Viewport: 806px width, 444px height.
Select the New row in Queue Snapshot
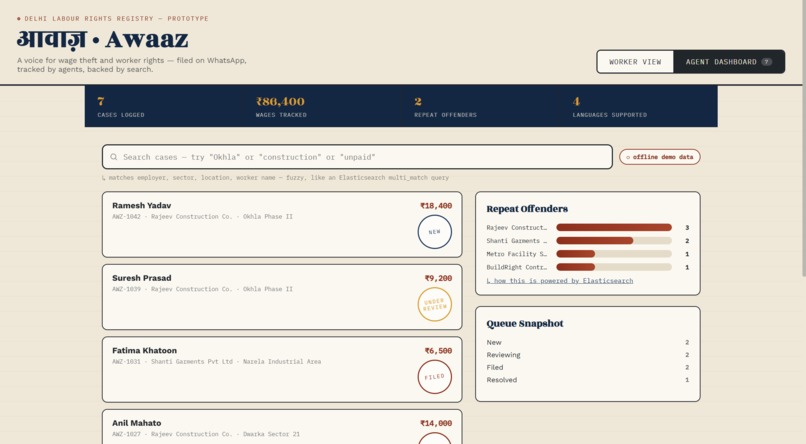coord(588,342)
